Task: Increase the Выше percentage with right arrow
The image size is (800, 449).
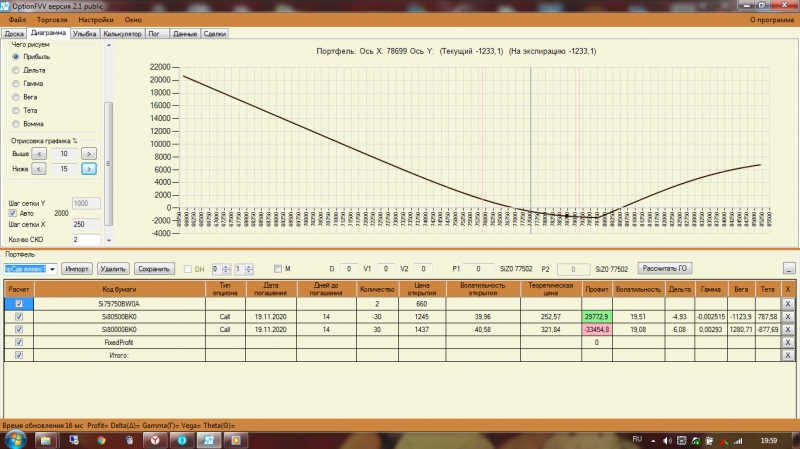Action: (x=89, y=154)
